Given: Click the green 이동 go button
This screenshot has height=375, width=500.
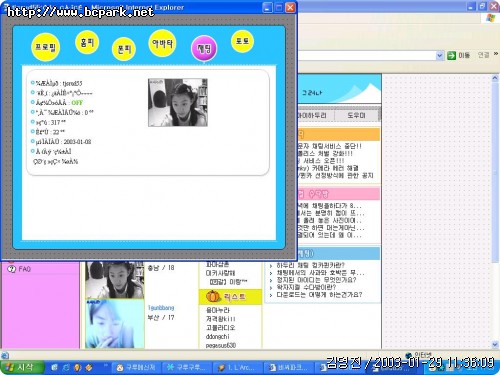Looking at the screenshot, I should tap(451, 55).
